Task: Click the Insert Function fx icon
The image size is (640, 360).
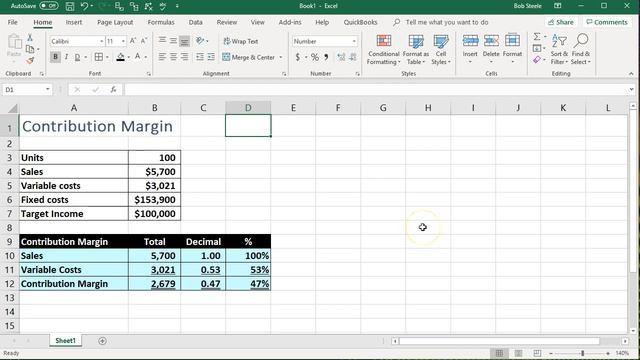Action: (113, 89)
